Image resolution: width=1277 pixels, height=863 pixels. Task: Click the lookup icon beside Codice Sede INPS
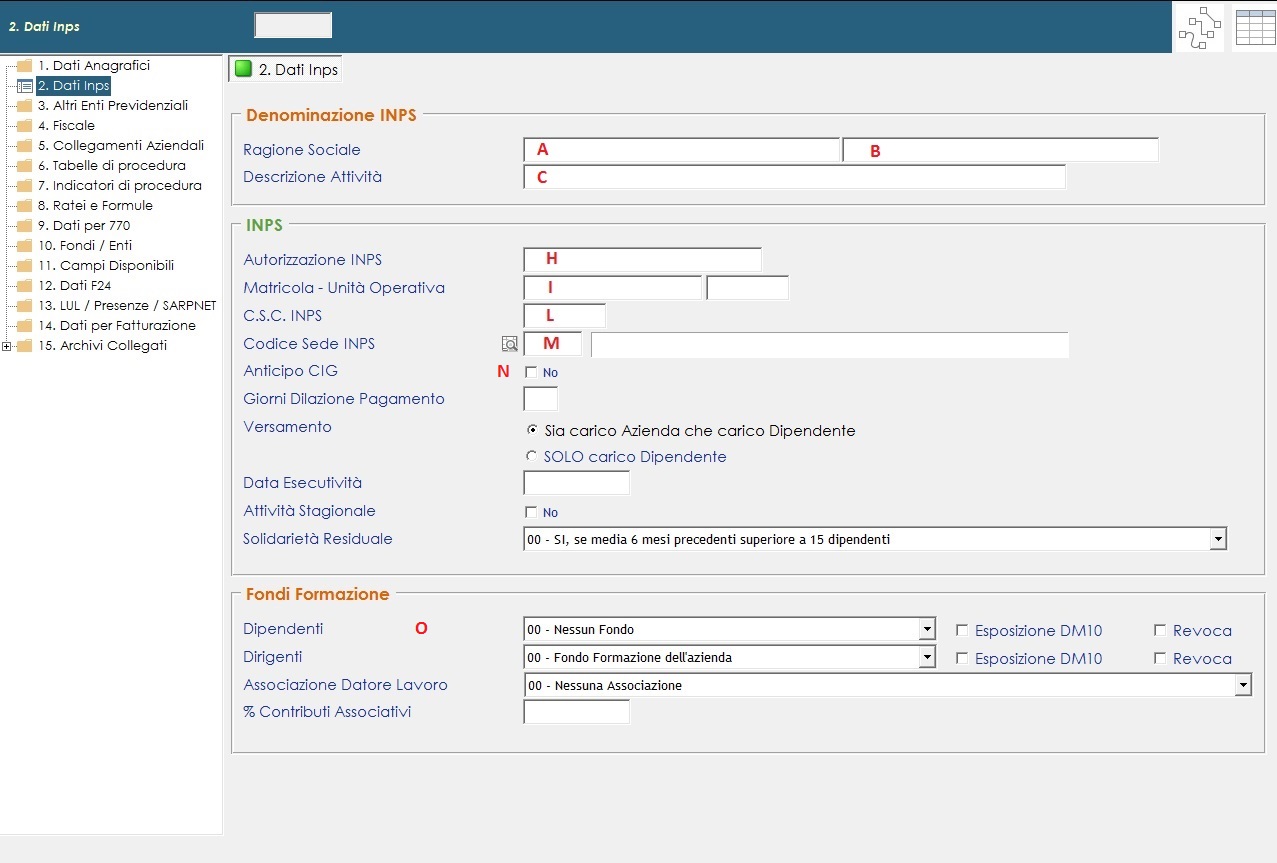510,344
